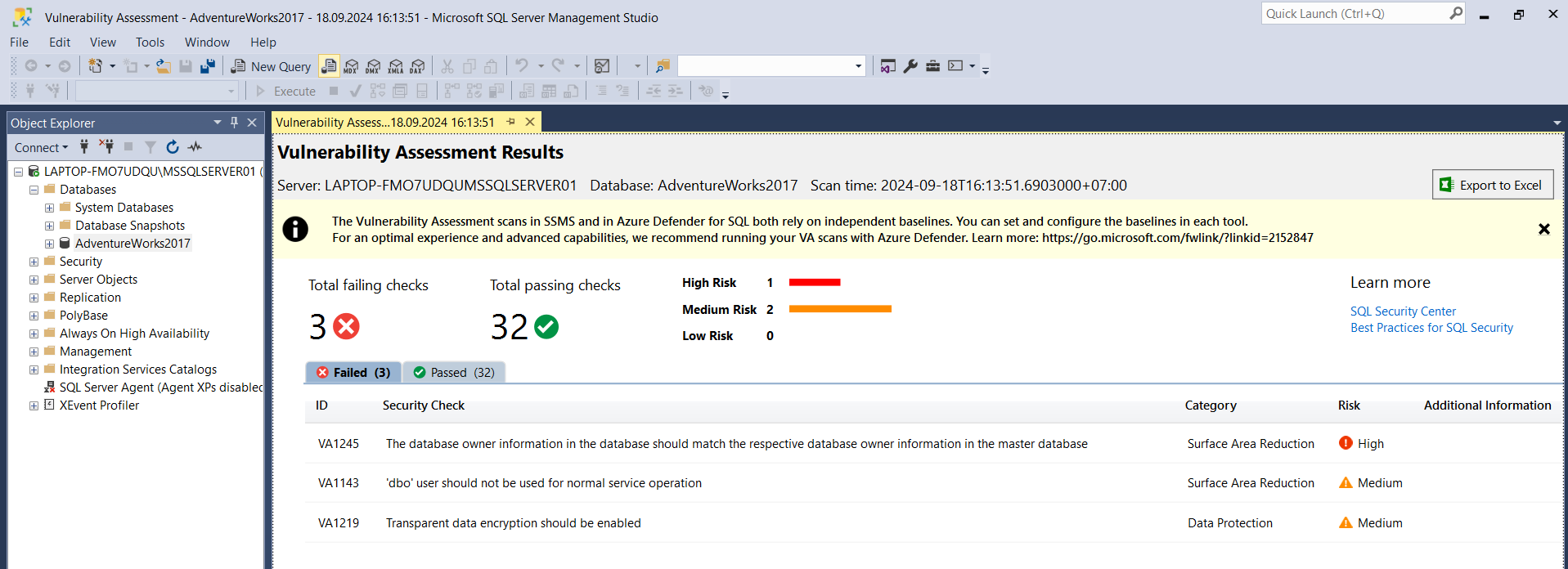
Task: Click in the Quick Launch search box
Action: pyautogui.click(x=1354, y=14)
